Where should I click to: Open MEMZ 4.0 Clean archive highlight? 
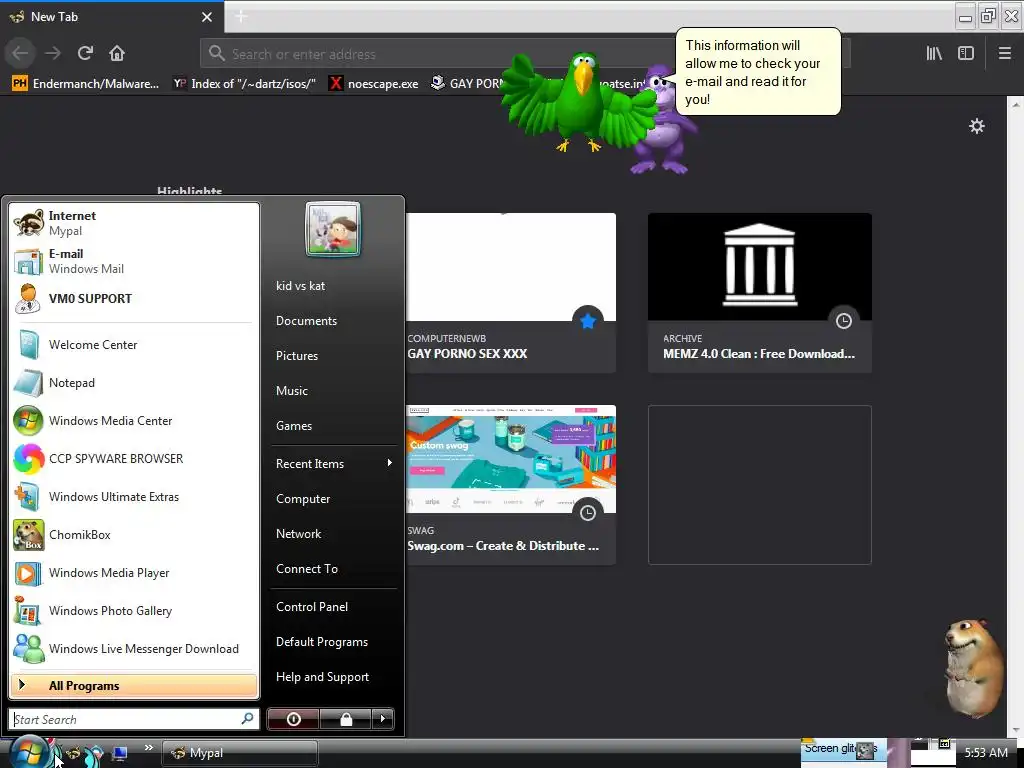tap(760, 293)
